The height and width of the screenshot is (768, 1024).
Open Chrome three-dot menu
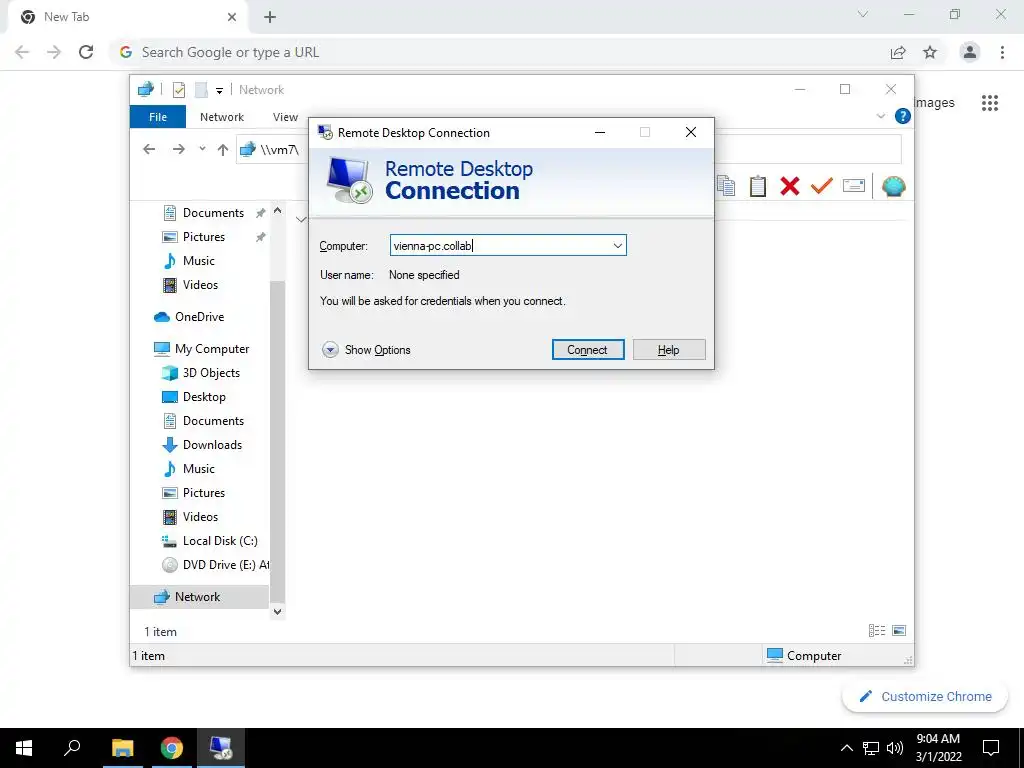click(1002, 52)
